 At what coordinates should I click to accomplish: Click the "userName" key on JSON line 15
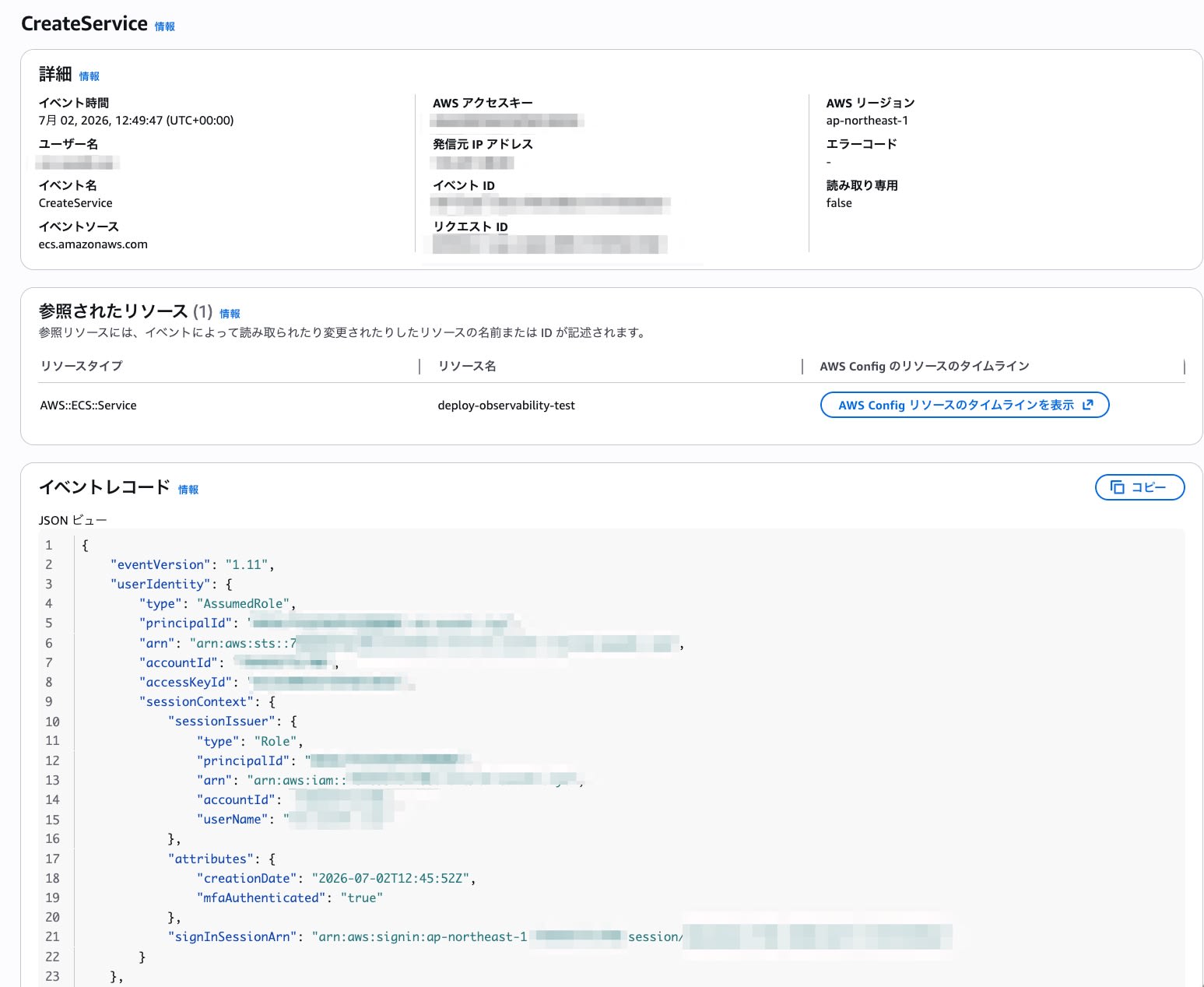point(232,819)
